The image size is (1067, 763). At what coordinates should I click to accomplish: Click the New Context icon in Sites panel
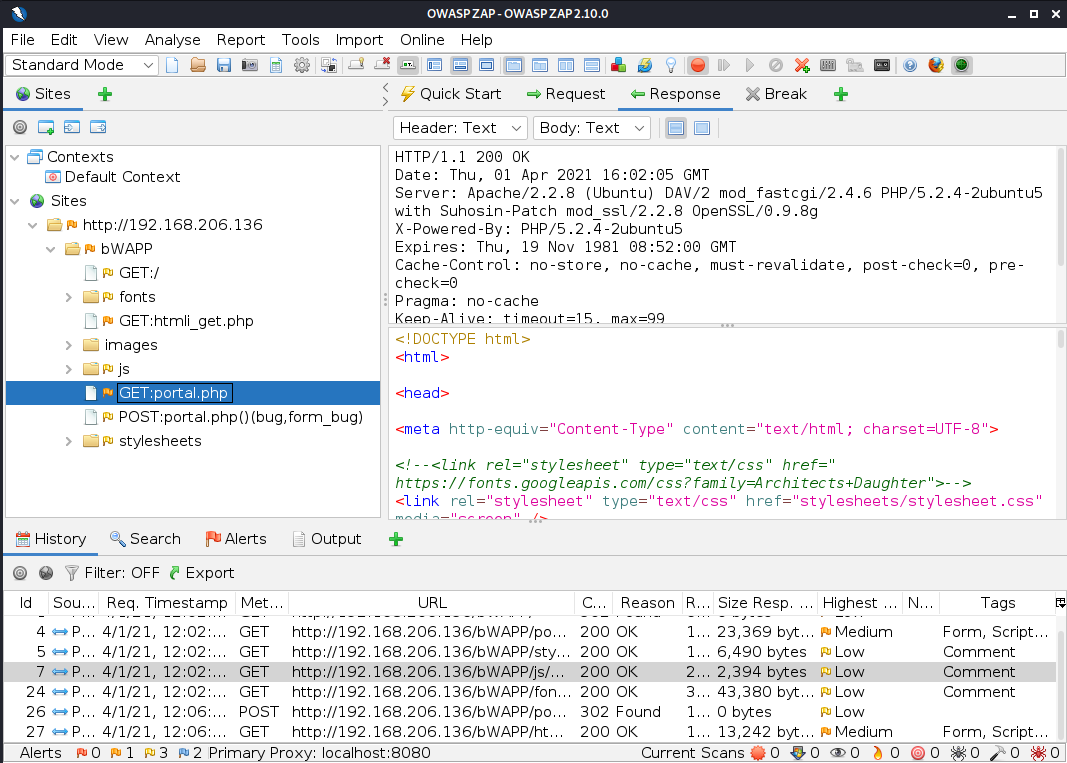click(x=46, y=127)
